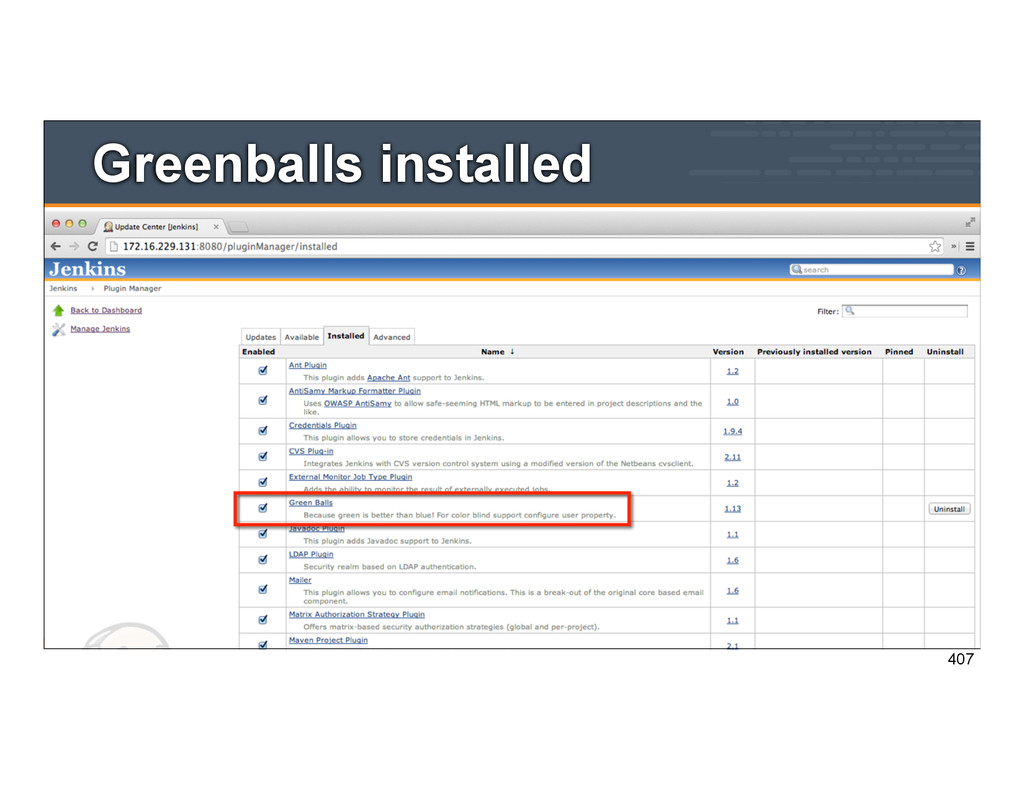
Task: Click the browser forward arrow
Action: point(74,246)
